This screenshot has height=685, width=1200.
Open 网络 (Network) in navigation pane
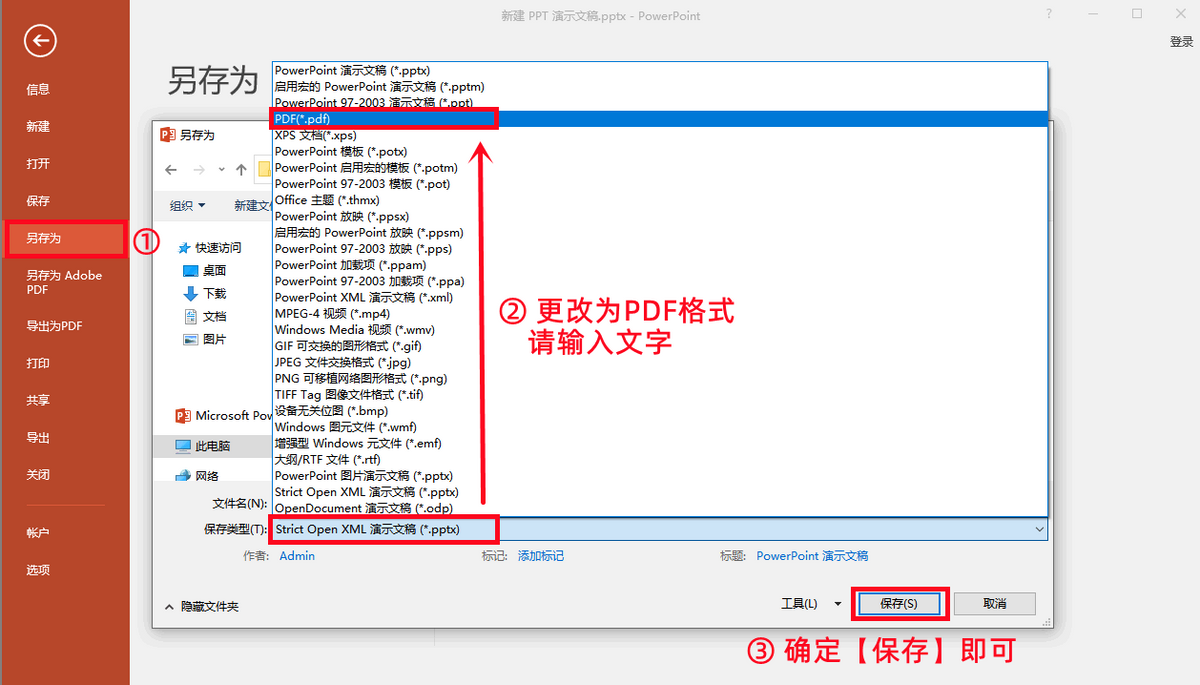click(207, 476)
